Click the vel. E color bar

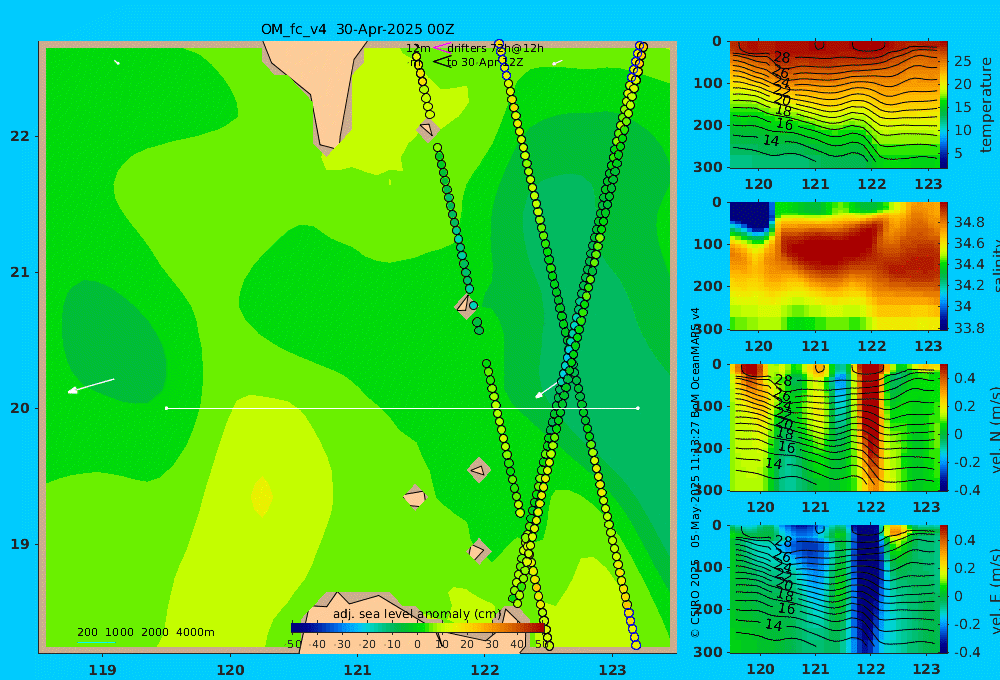(x=944, y=589)
